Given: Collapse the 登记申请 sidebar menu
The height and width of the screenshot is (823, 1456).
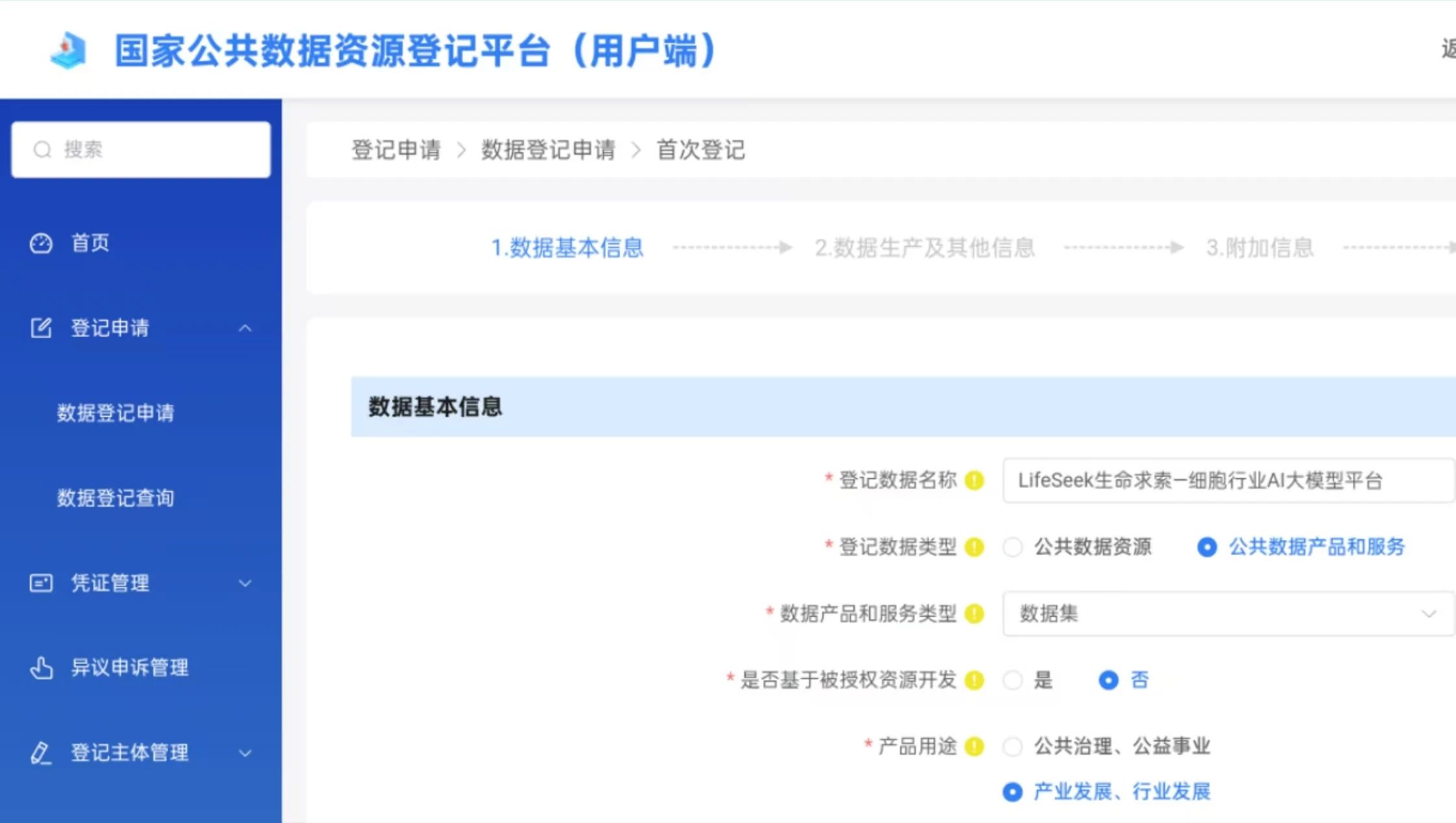Looking at the screenshot, I should (x=245, y=328).
